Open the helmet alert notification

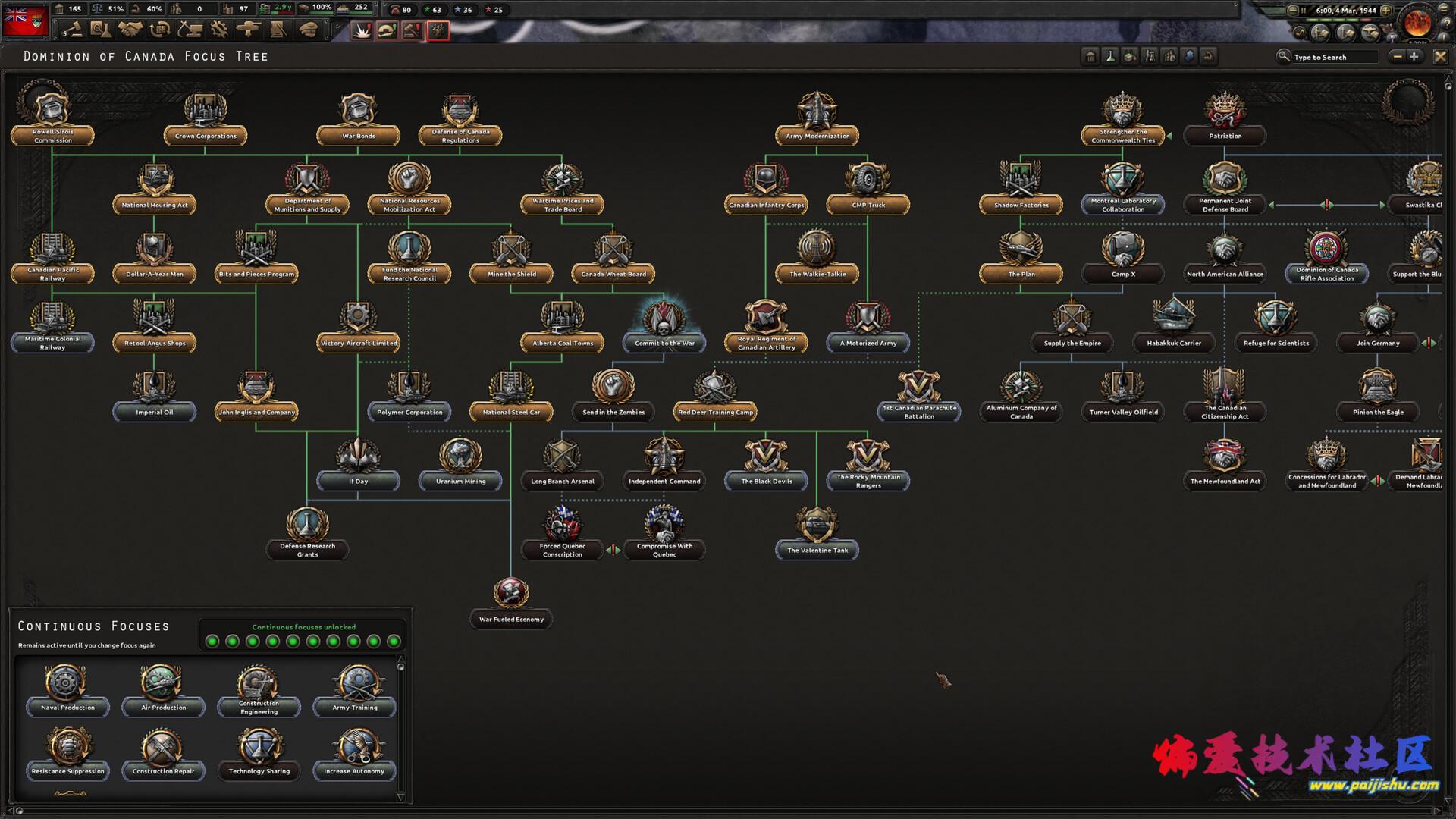click(388, 30)
